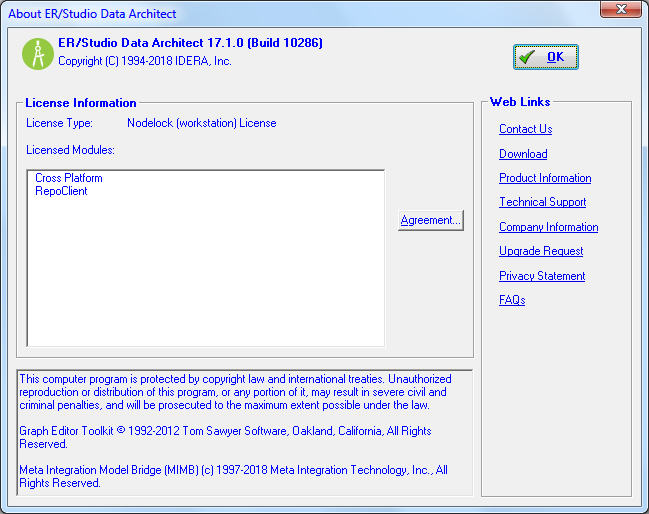Open the Download web link
Image resolution: width=649 pixels, height=514 pixels.
point(523,154)
